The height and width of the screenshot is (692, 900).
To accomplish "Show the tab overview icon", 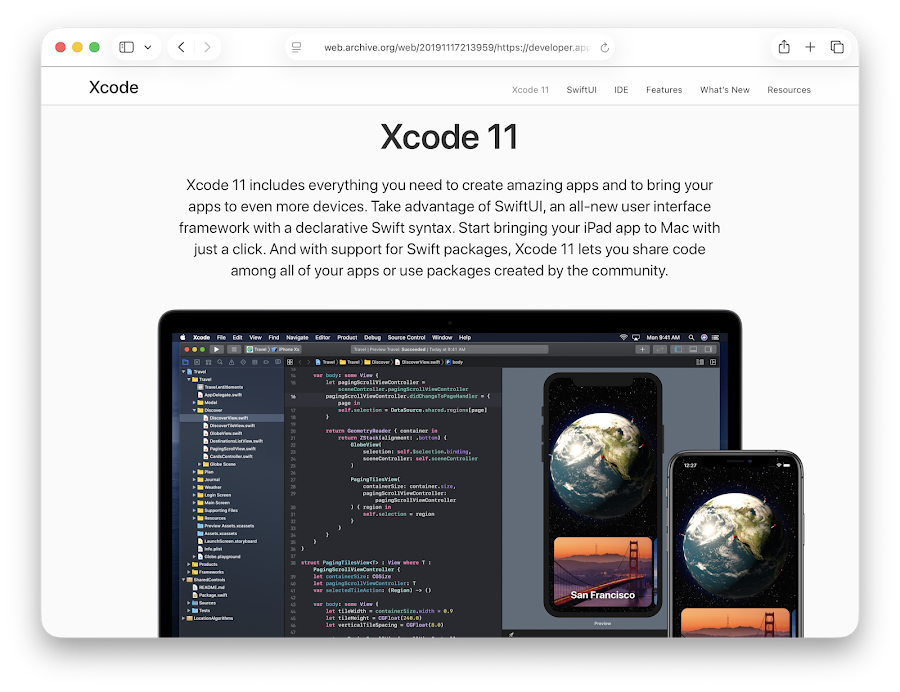I will pos(837,47).
